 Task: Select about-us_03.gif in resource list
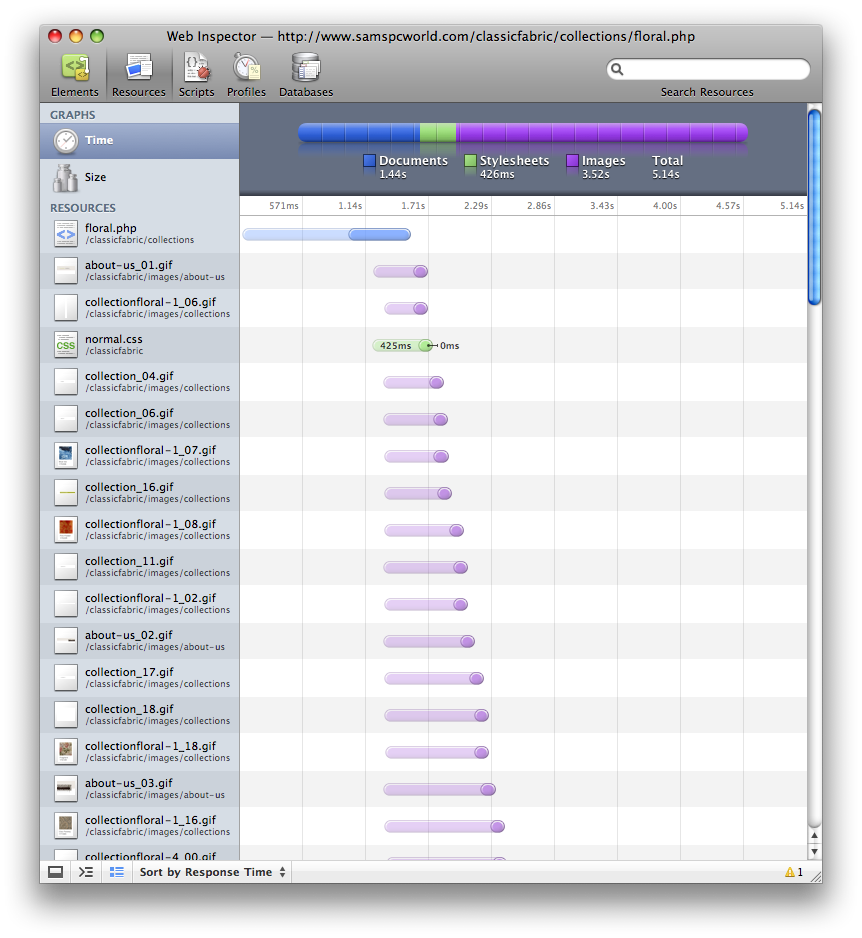point(139,789)
